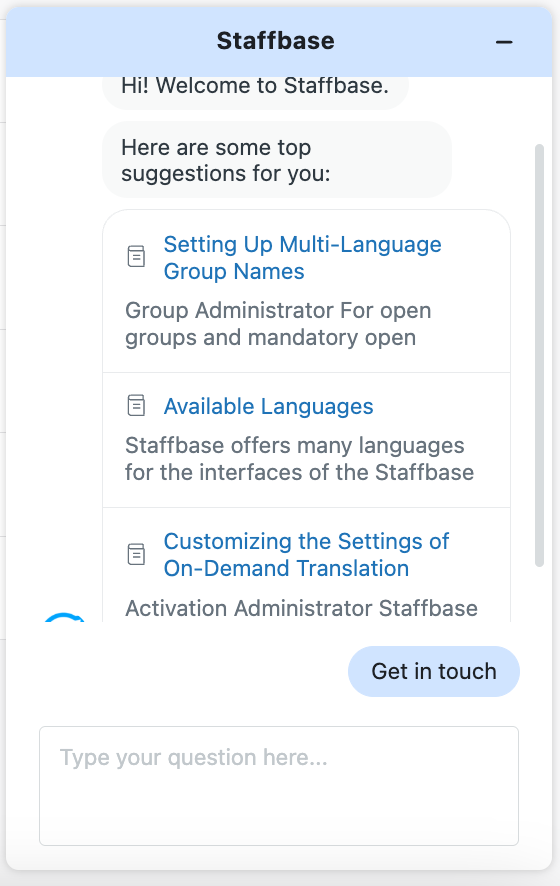Open Customizing the Settings of On-Demand Translation

tap(306, 555)
